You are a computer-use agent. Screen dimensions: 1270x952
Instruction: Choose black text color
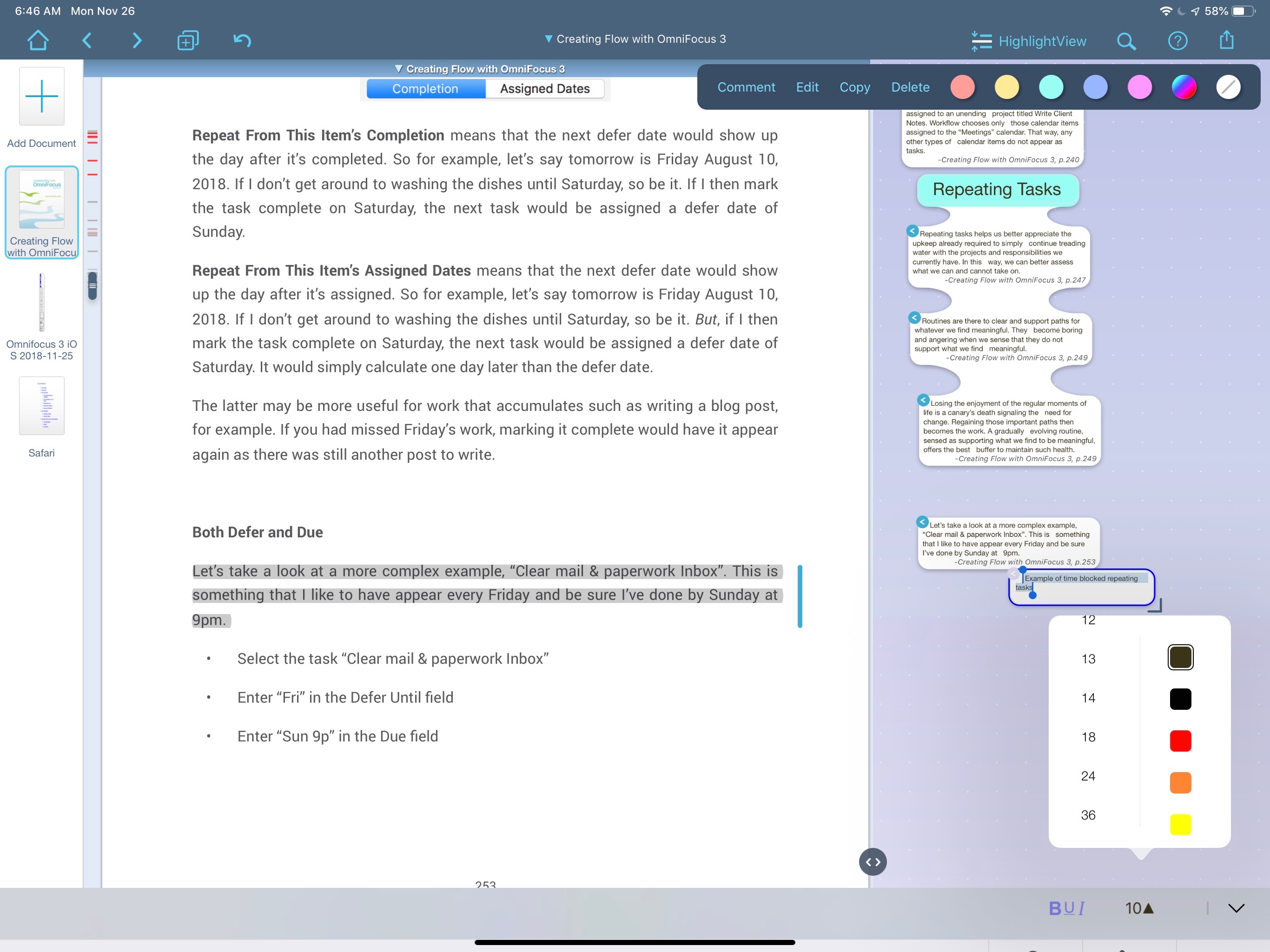[1180, 699]
